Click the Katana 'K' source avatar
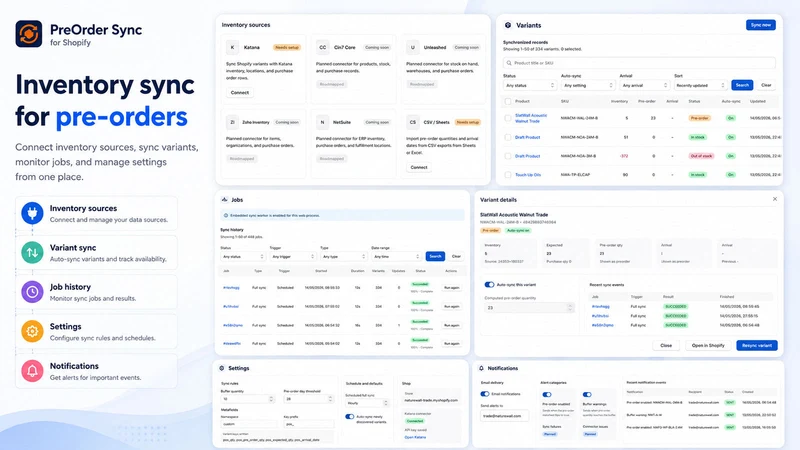Image resolution: width=800 pixels, height=450 pixels. pos(232,47)
